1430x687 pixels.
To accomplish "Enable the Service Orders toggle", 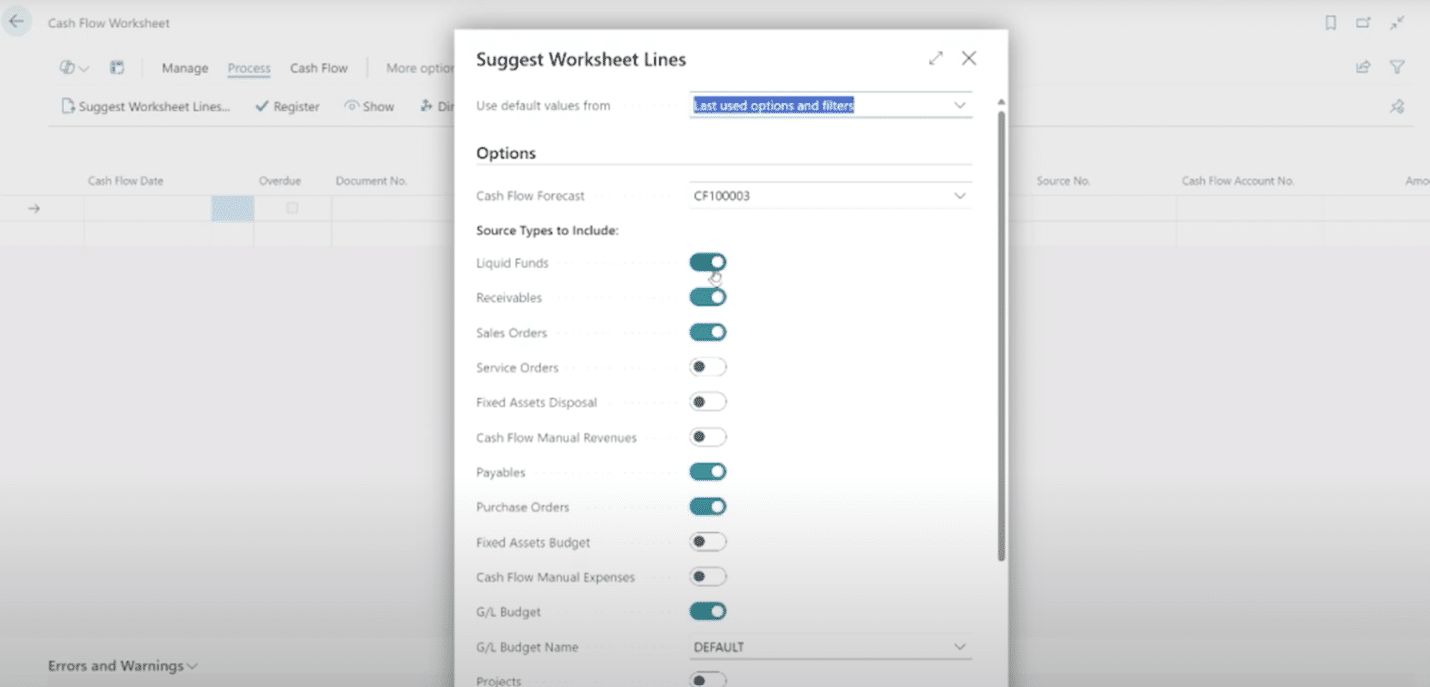I will (x=708, y=368).
